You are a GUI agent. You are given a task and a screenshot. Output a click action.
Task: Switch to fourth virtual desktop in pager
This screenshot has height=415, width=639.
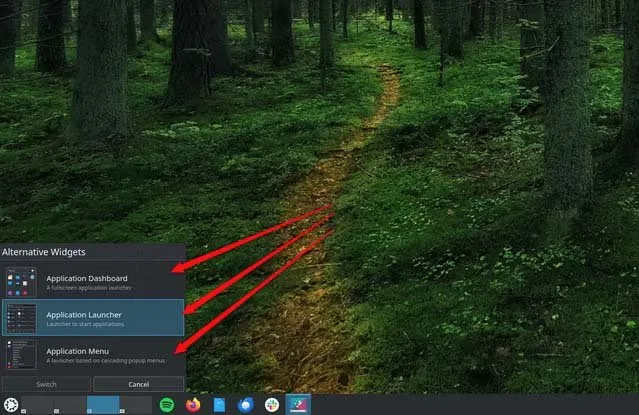pyautogui.click(x=136, y=405)
